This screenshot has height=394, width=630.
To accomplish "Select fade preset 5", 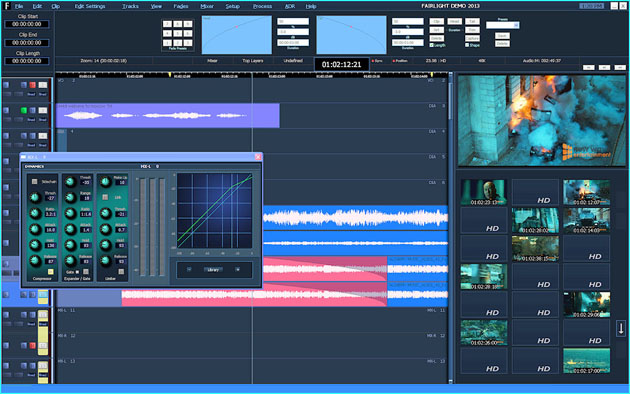I will [178, 33].
